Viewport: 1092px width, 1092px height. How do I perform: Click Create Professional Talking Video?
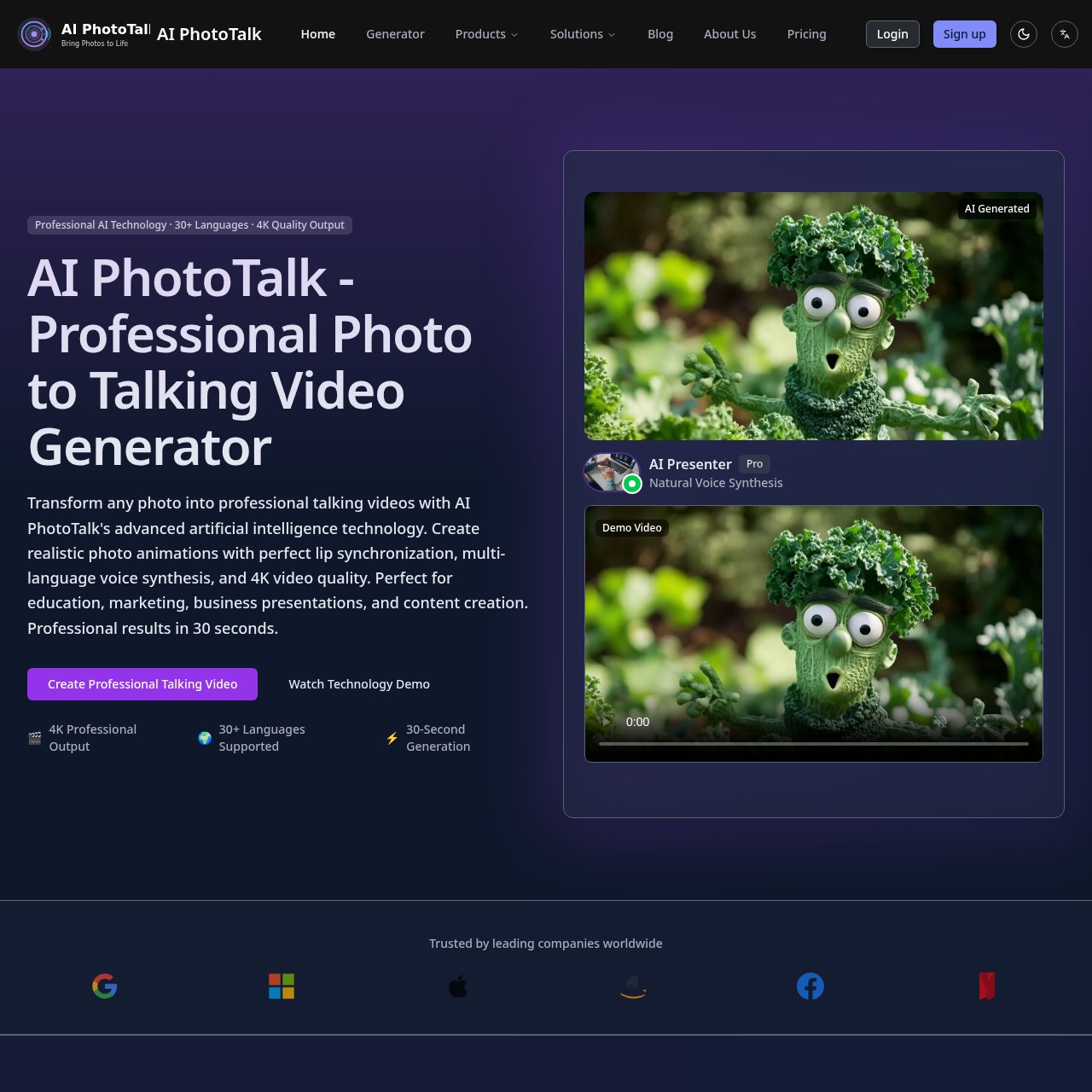click(142, 683)
